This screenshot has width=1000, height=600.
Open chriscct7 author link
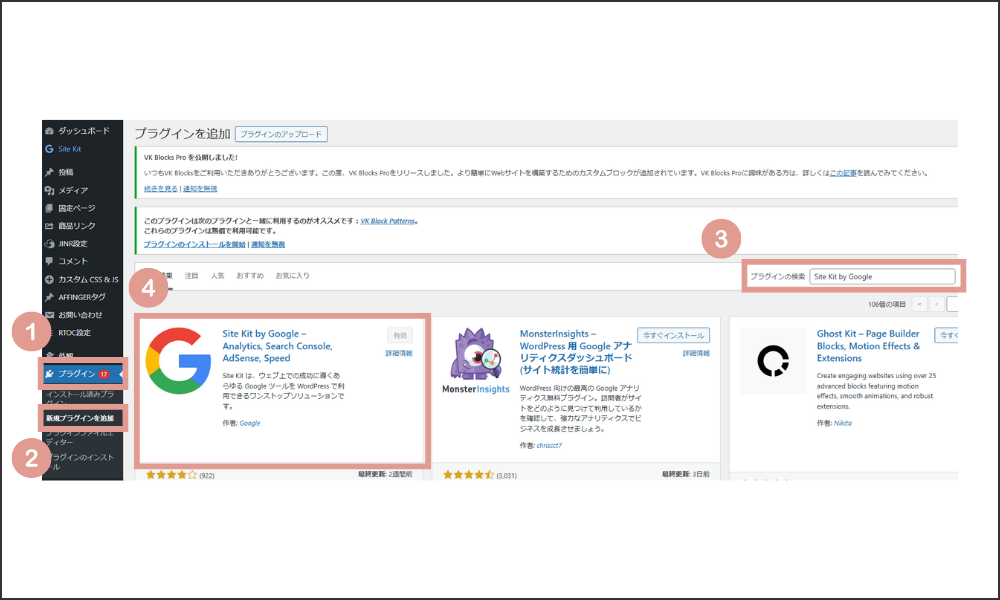(x=549, y=446)
